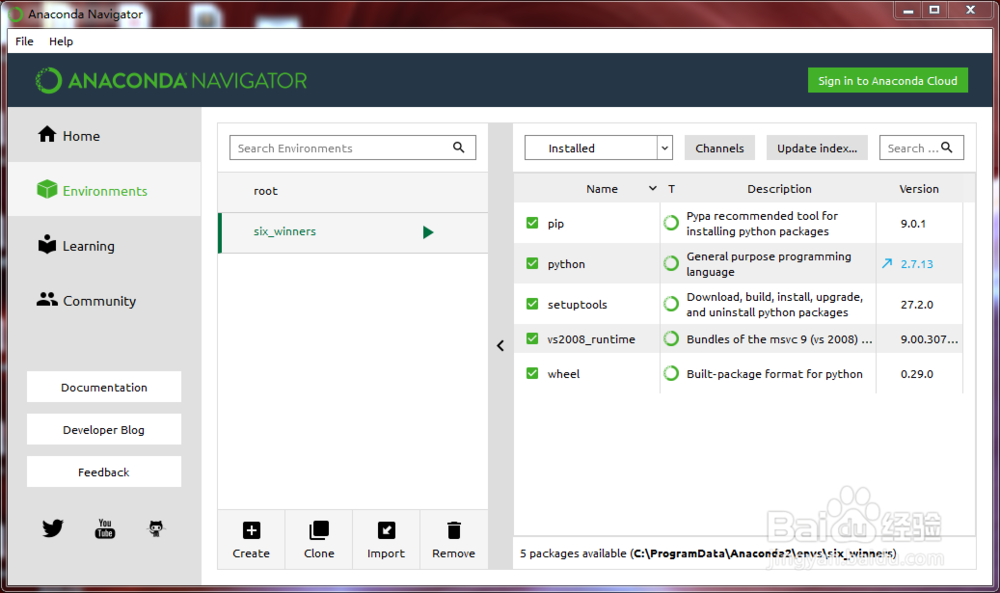
Task: Click the Update index button
Action: [x=817, y=148]
